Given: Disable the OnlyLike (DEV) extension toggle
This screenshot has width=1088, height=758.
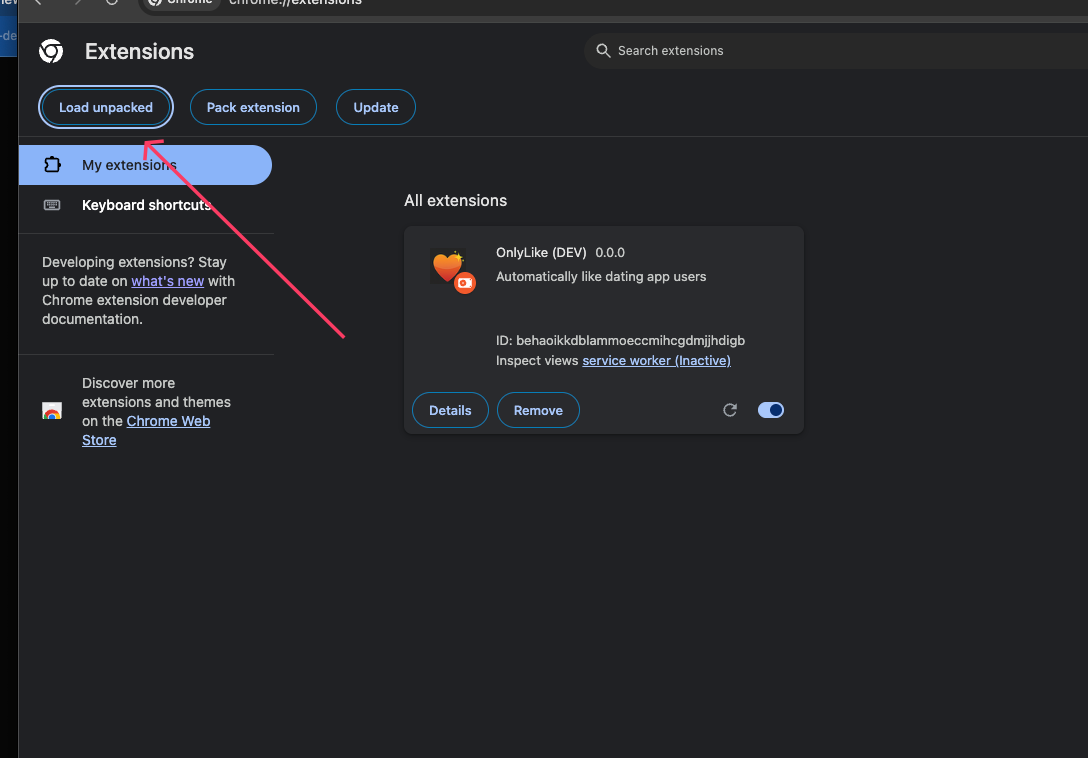Looking at the screenshot, I should point(771,410).
